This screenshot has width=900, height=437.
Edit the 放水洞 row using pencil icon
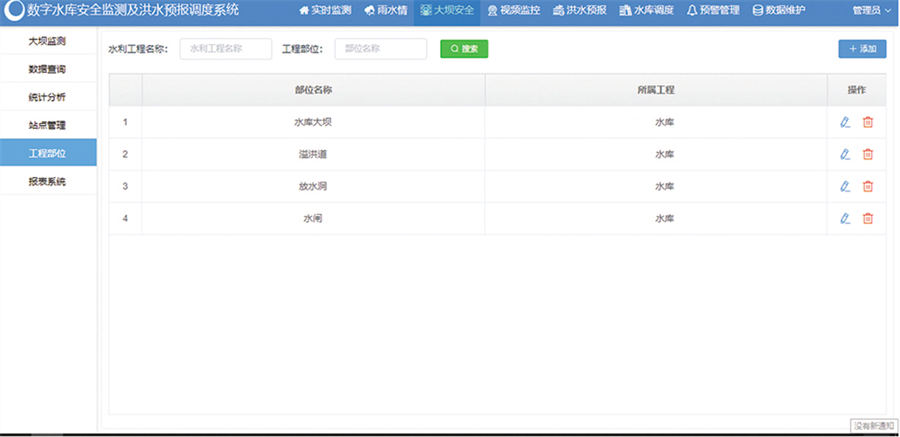845,186
